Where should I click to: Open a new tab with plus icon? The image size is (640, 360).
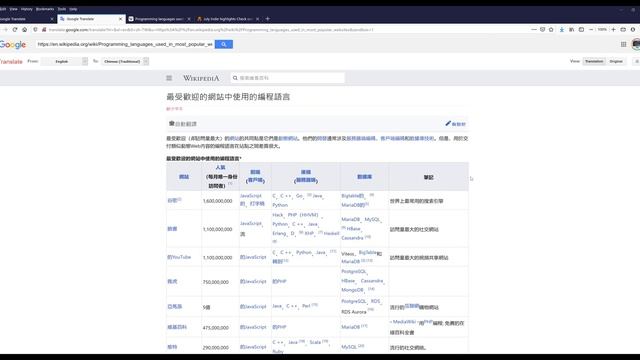pyautogui.click(x=268, y=19)
